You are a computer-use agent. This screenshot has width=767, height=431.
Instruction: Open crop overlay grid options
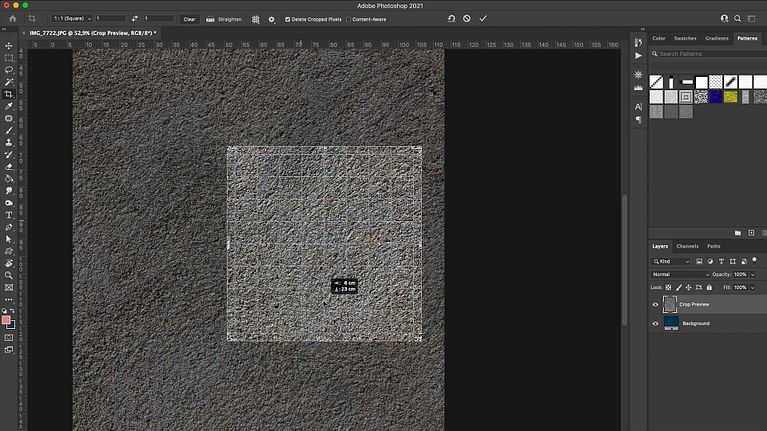pos(256,19)
